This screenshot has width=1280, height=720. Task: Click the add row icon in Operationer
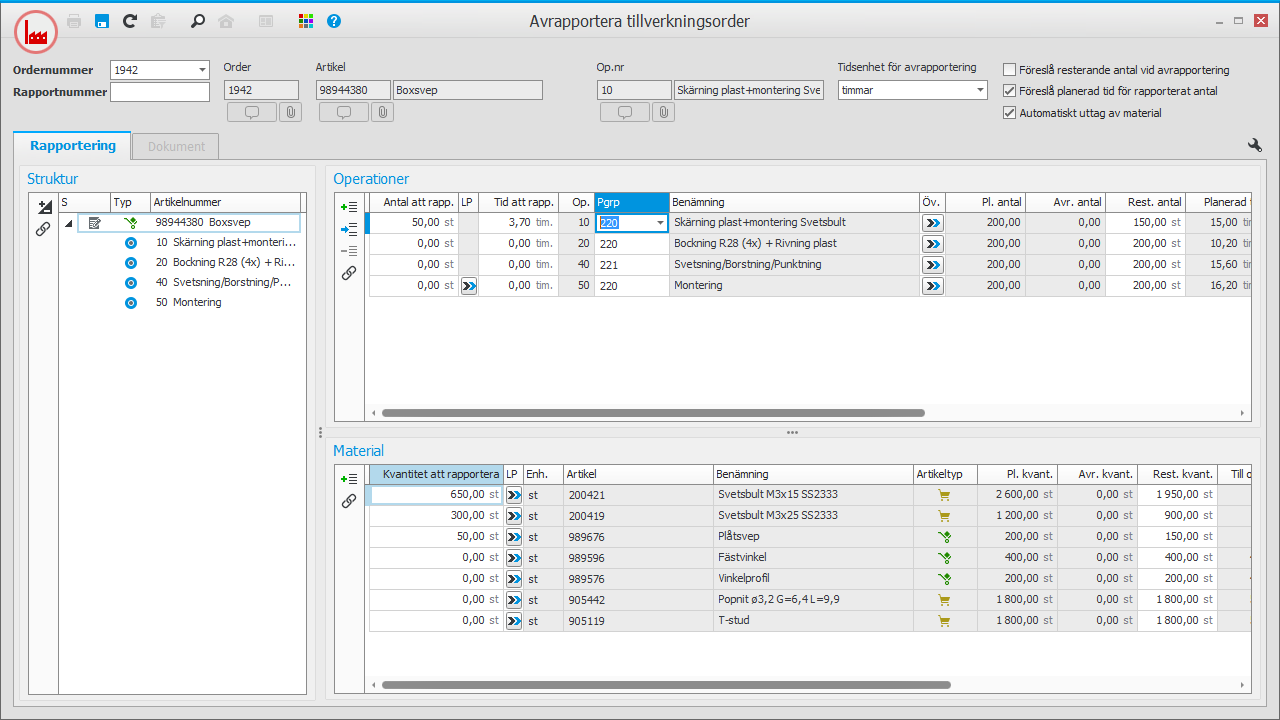tap(349, 207)
